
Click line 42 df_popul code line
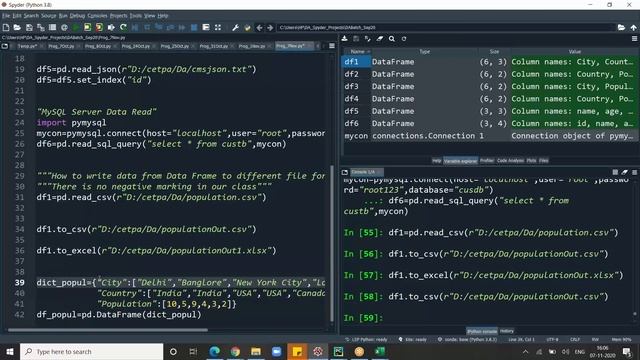coord(119,315)
